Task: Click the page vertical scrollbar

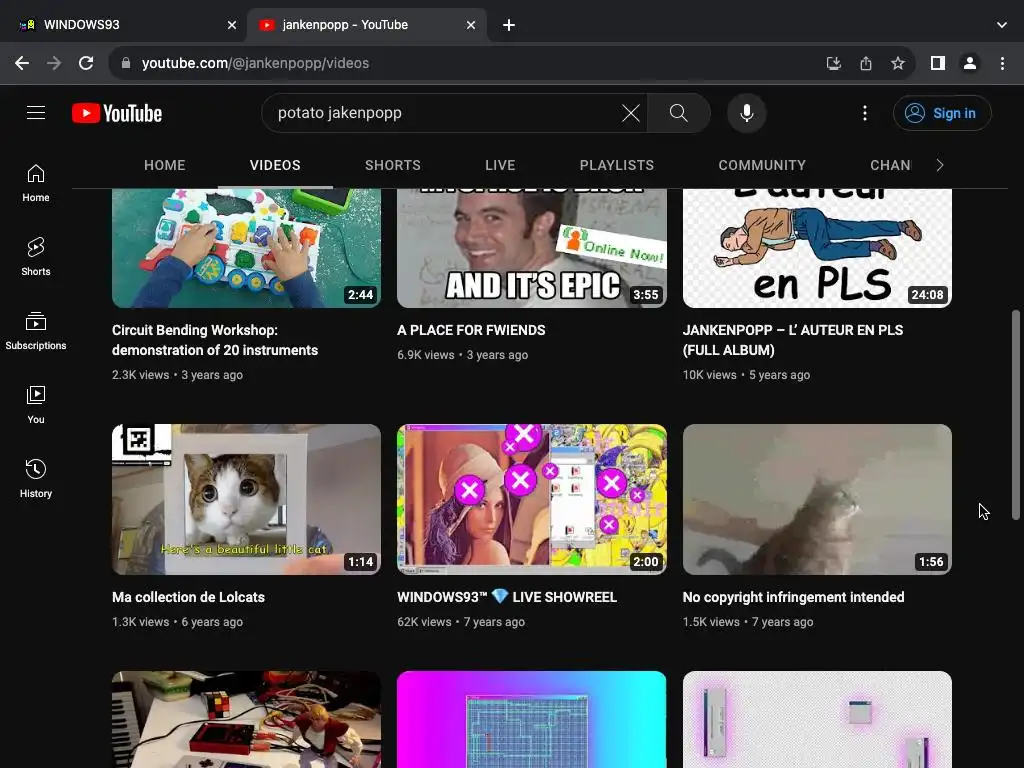Action: (1016, 415)
